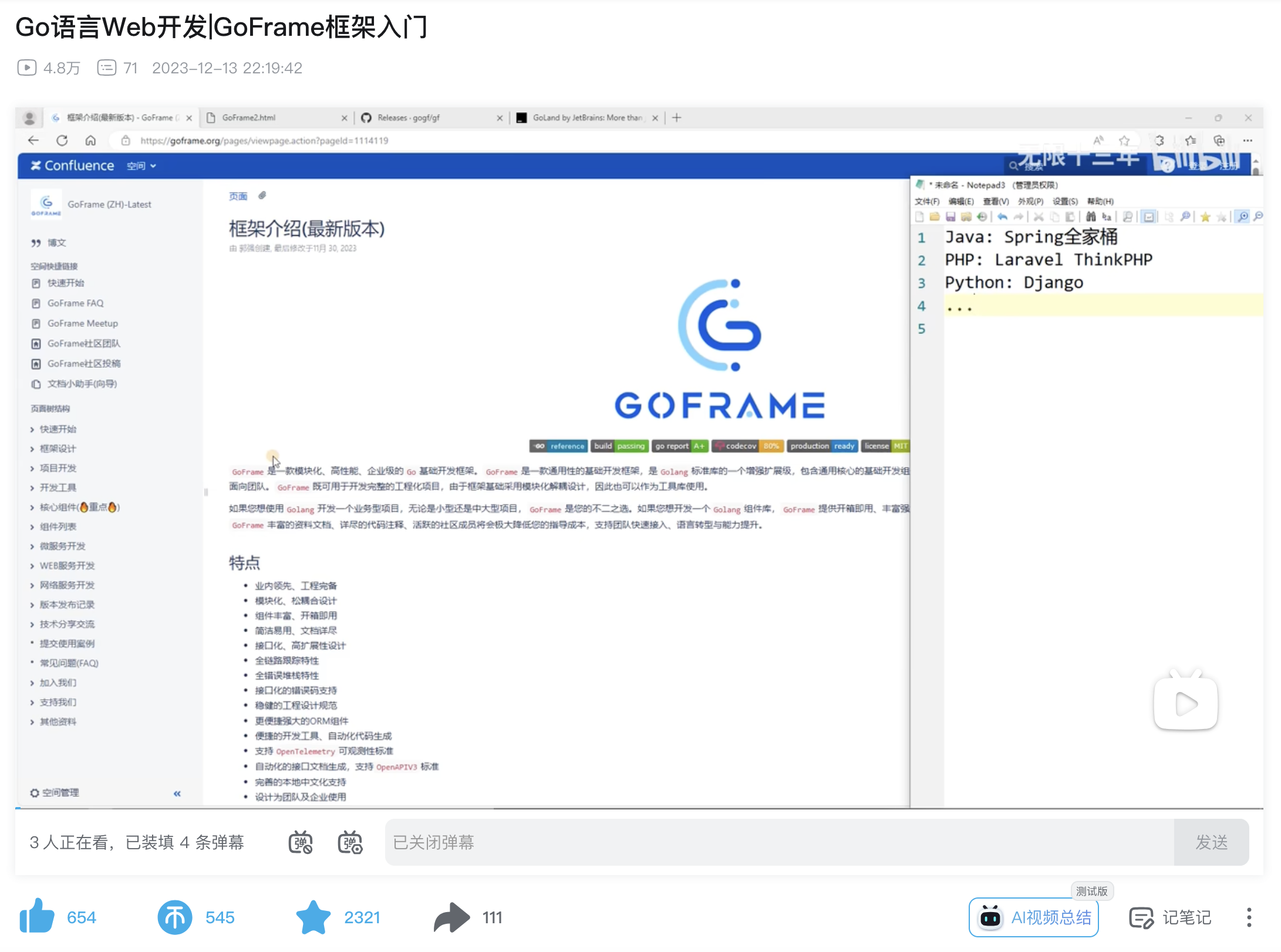Expand 核心组件 tree item
The height and width of the screenshot is (952, 1281).
coord(75,507)
